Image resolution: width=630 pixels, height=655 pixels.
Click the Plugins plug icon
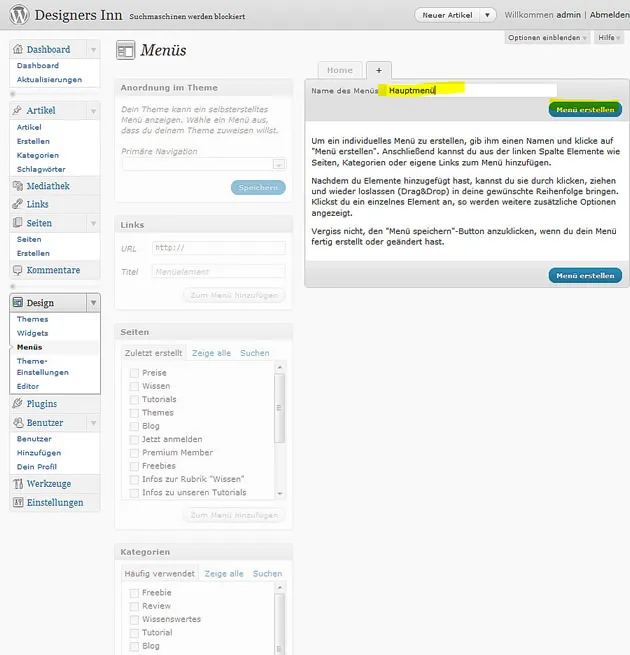[x=18, y=404]
